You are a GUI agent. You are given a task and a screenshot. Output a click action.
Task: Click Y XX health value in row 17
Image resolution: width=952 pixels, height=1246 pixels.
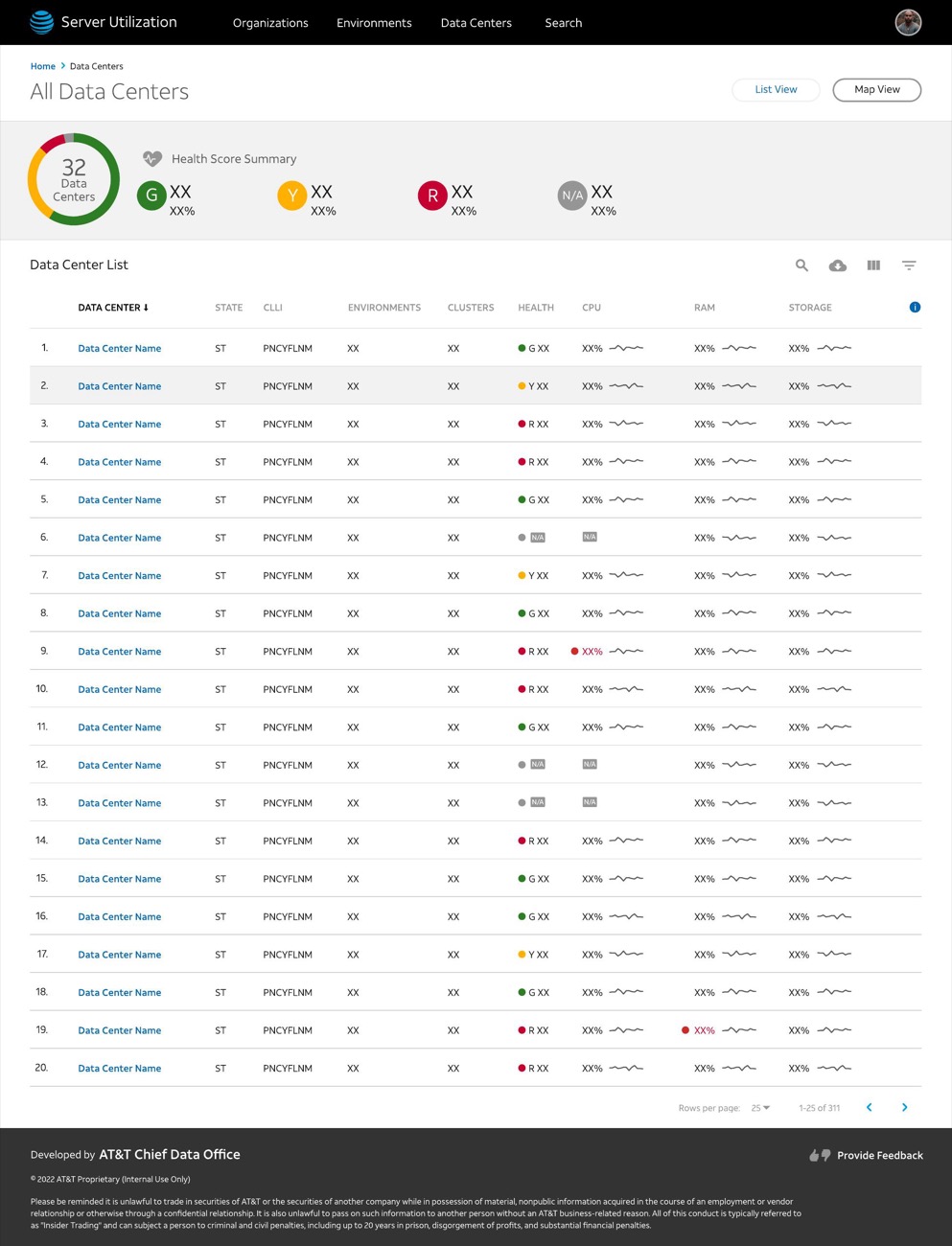539,955
